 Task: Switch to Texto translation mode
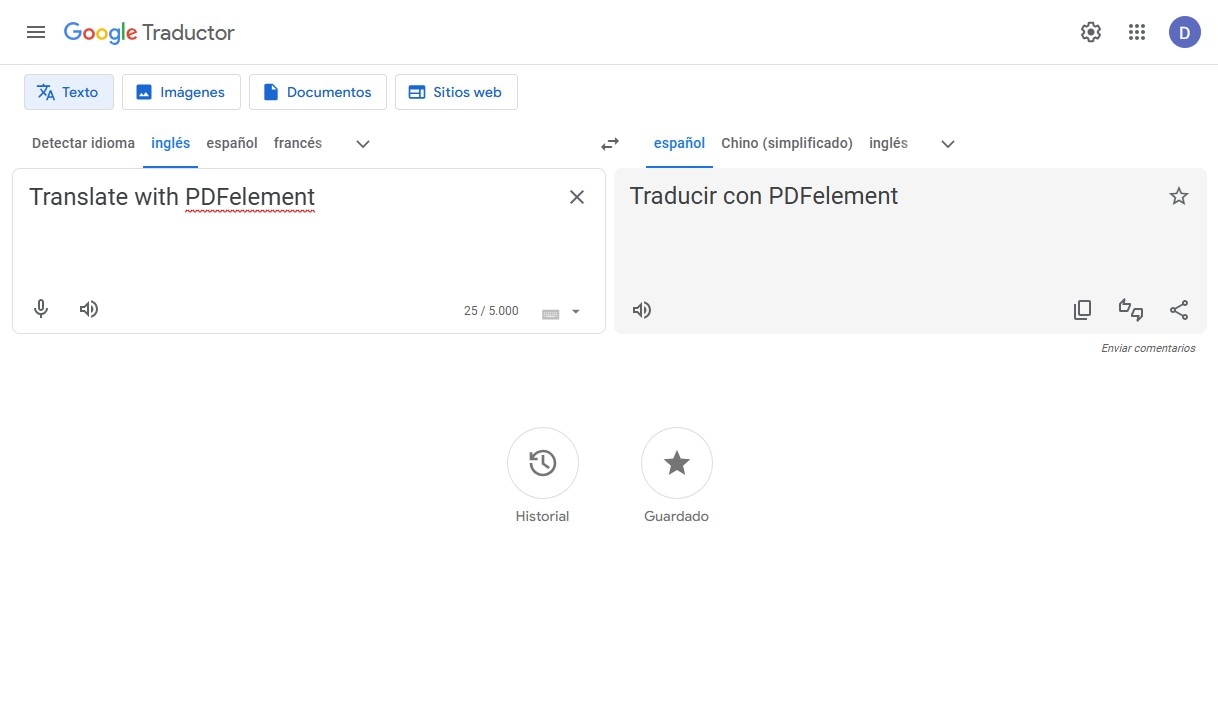(x=69, y=92)
